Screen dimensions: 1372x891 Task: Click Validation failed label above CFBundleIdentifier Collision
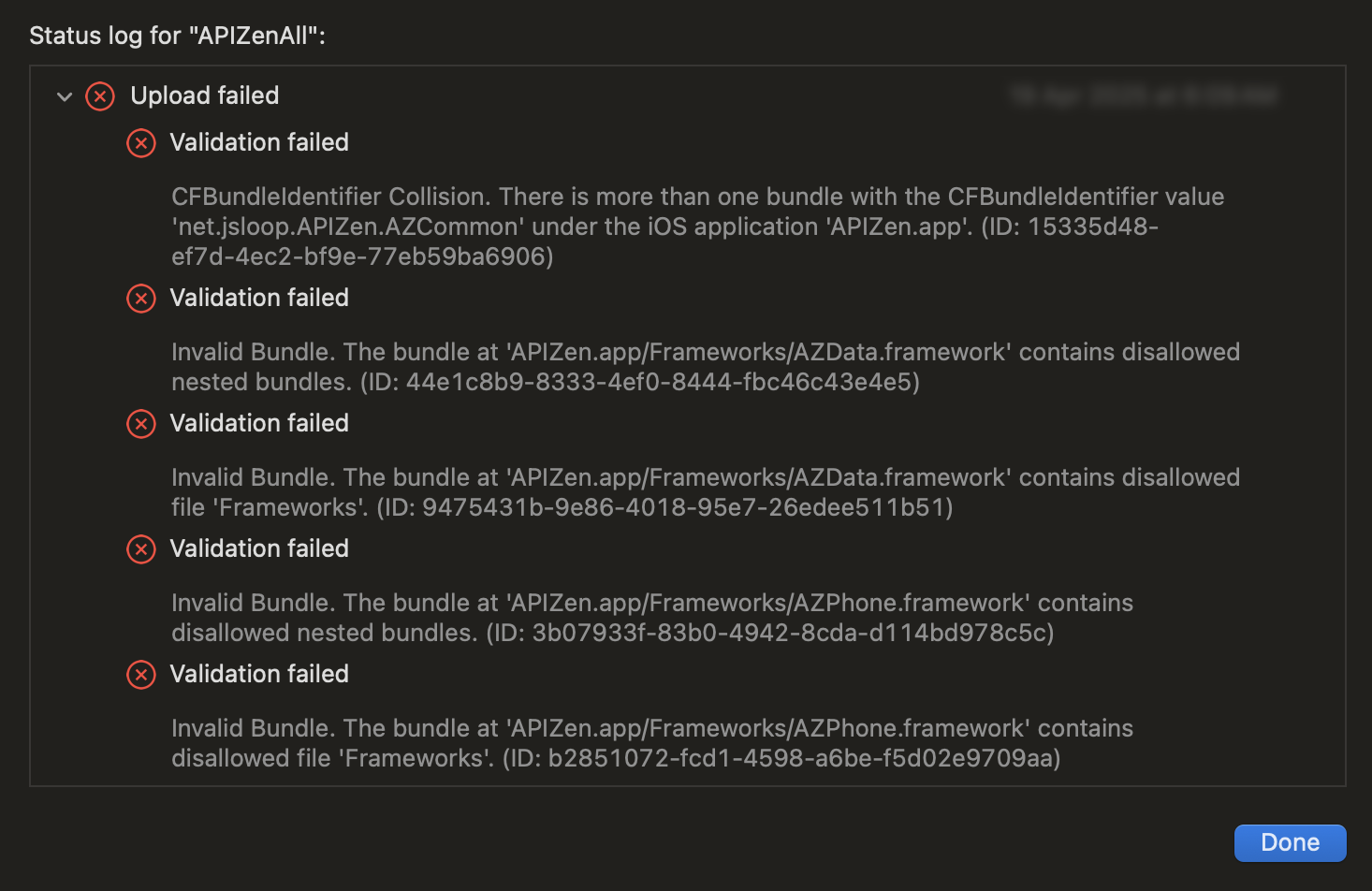(x=259, y=142)
